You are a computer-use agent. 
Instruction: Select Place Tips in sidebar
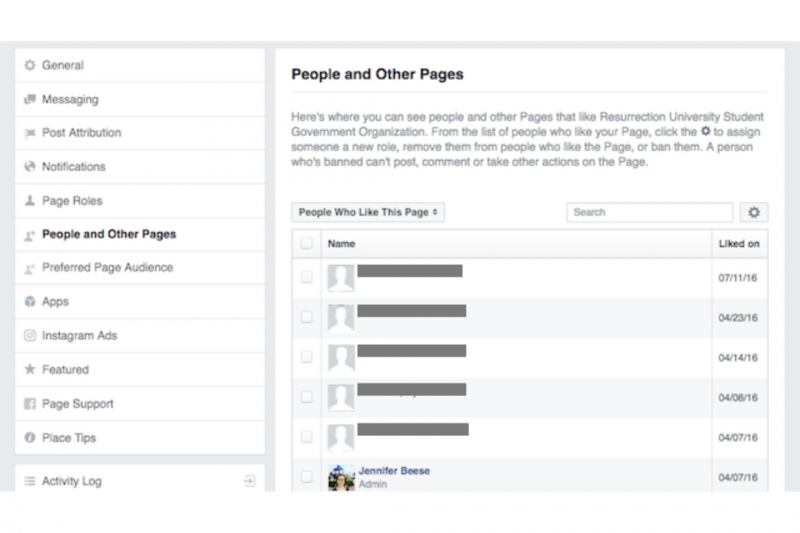tap(140, 438)
